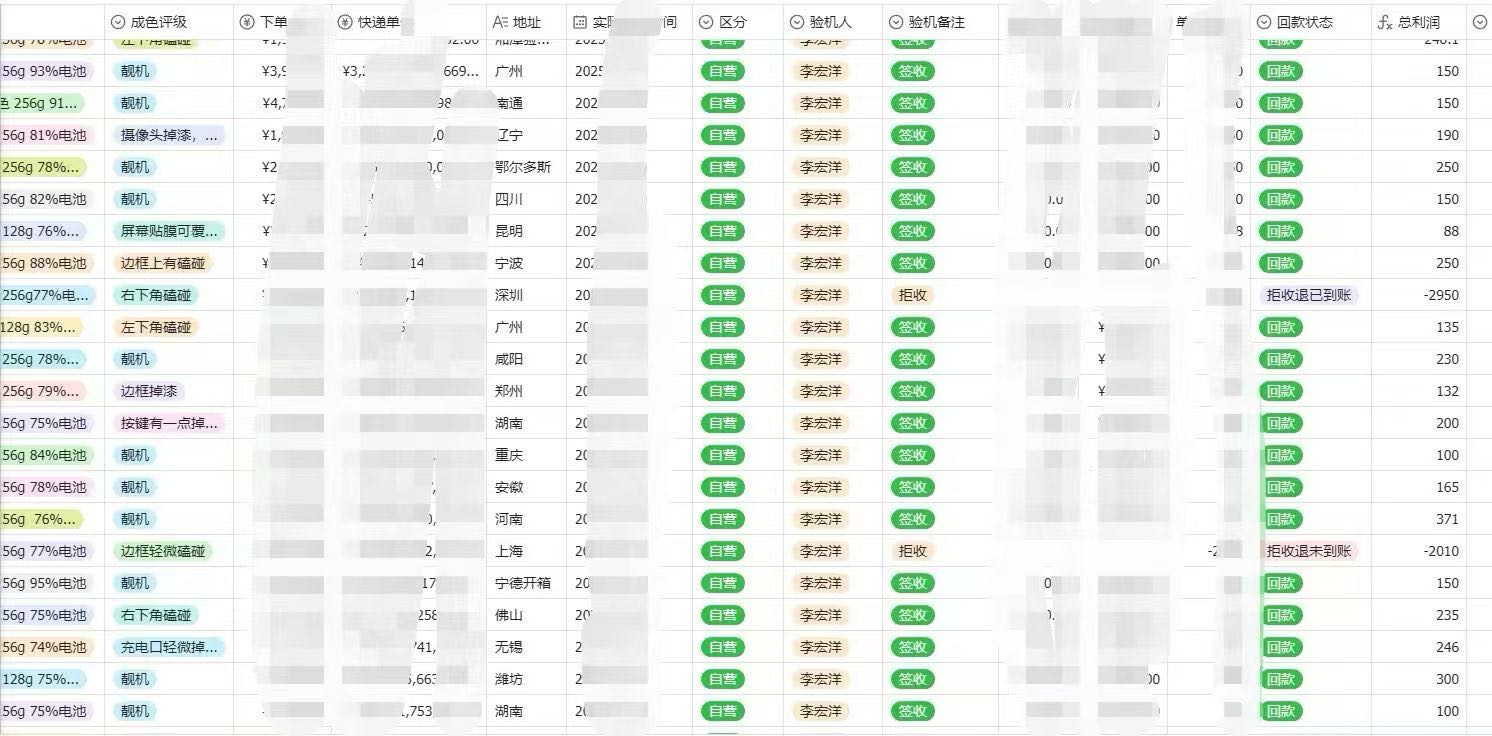Click the circled icon at the far-right header
1492x736 pixels.
pos(1481,21)
